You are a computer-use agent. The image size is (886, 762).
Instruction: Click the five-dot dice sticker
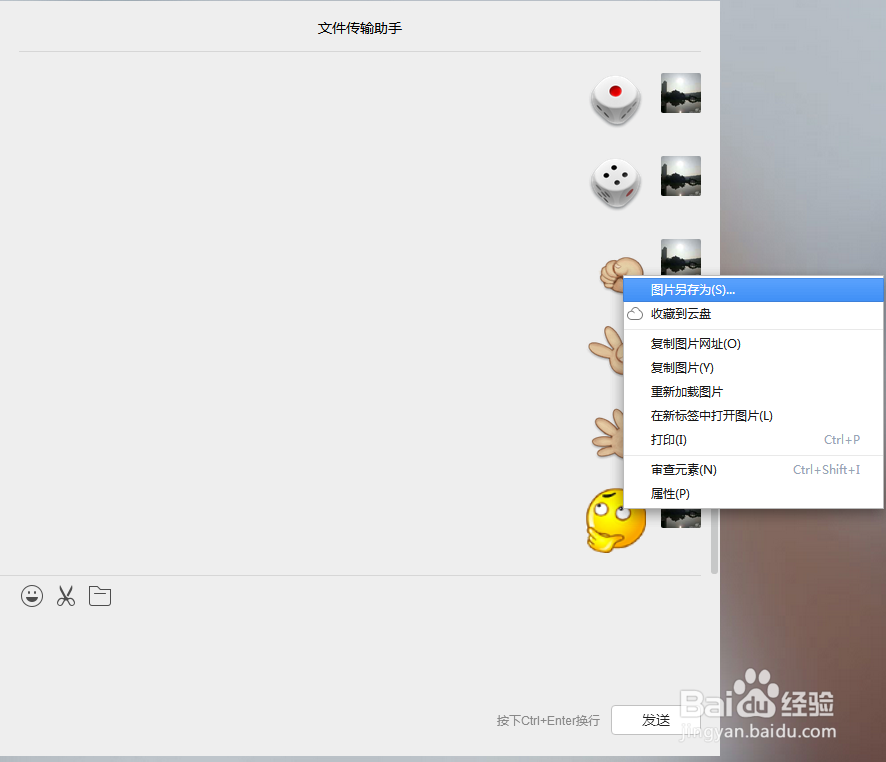click(615, 183)
